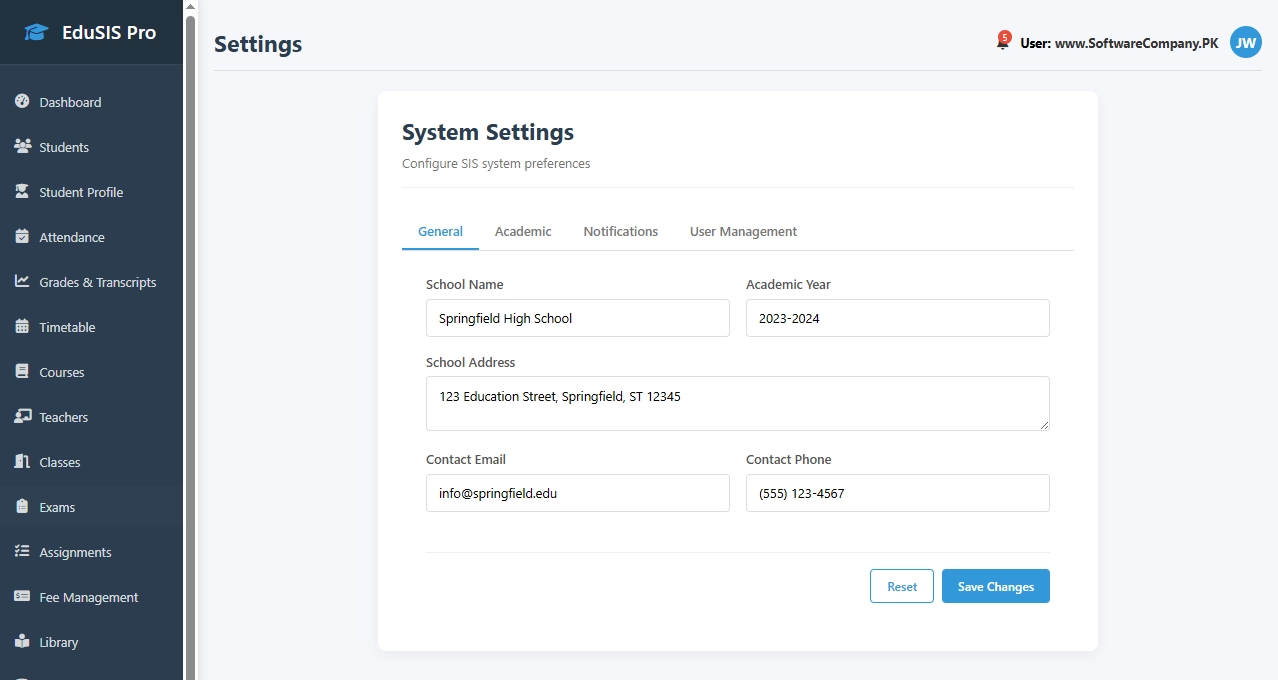The image size is (1278, 680).
Task: Open the Dashboard section
Action: (x=70, y=102)
